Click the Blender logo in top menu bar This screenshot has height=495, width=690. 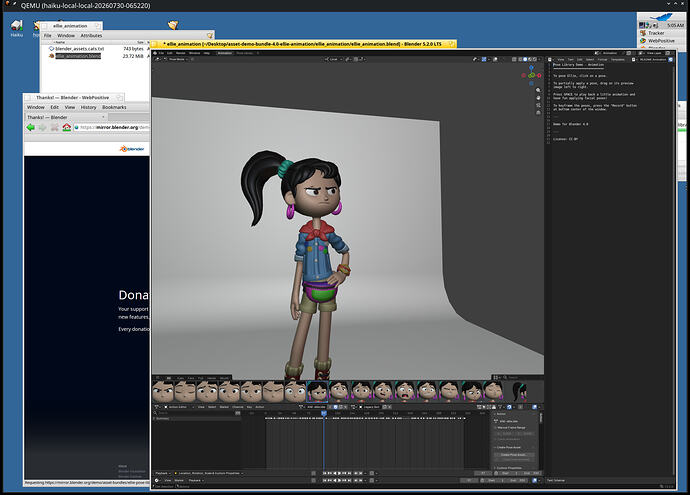click(x=154, y=53)
